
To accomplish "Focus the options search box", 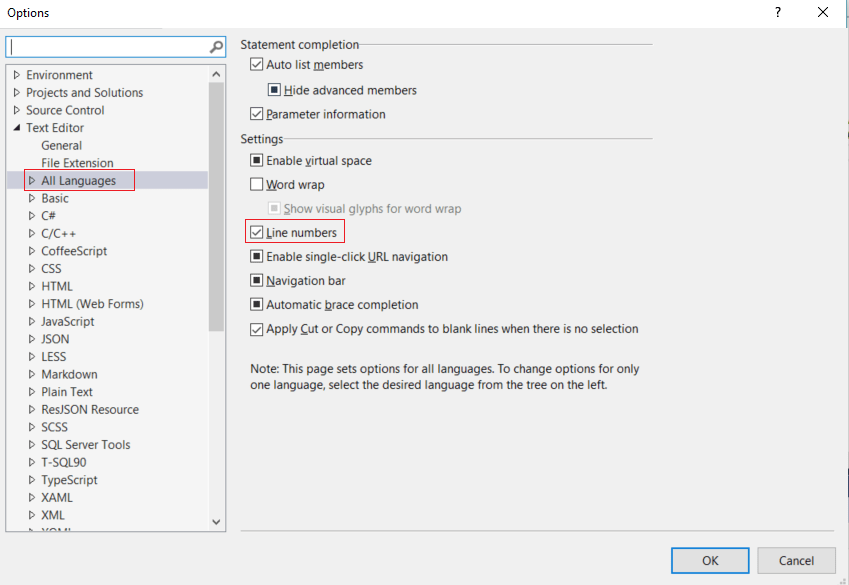I will click(108, 47).
